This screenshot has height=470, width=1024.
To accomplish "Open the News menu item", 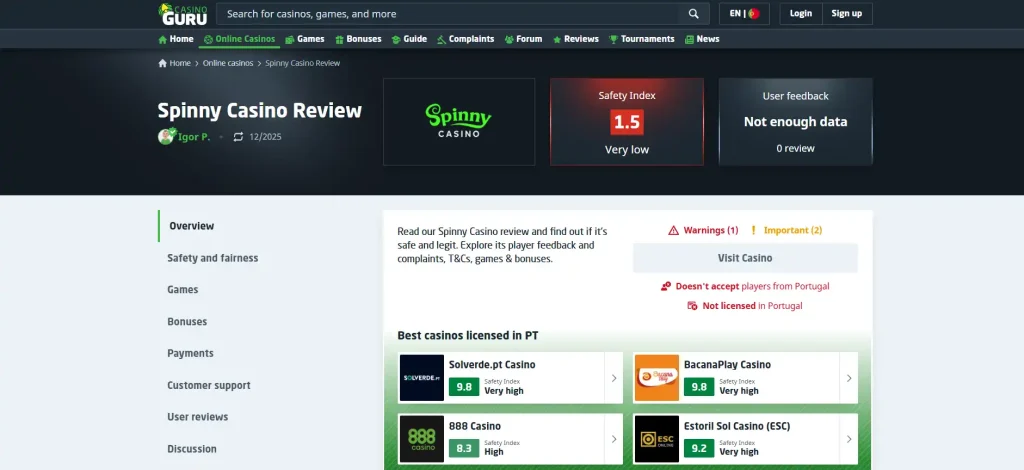I will tap(702, 39).
